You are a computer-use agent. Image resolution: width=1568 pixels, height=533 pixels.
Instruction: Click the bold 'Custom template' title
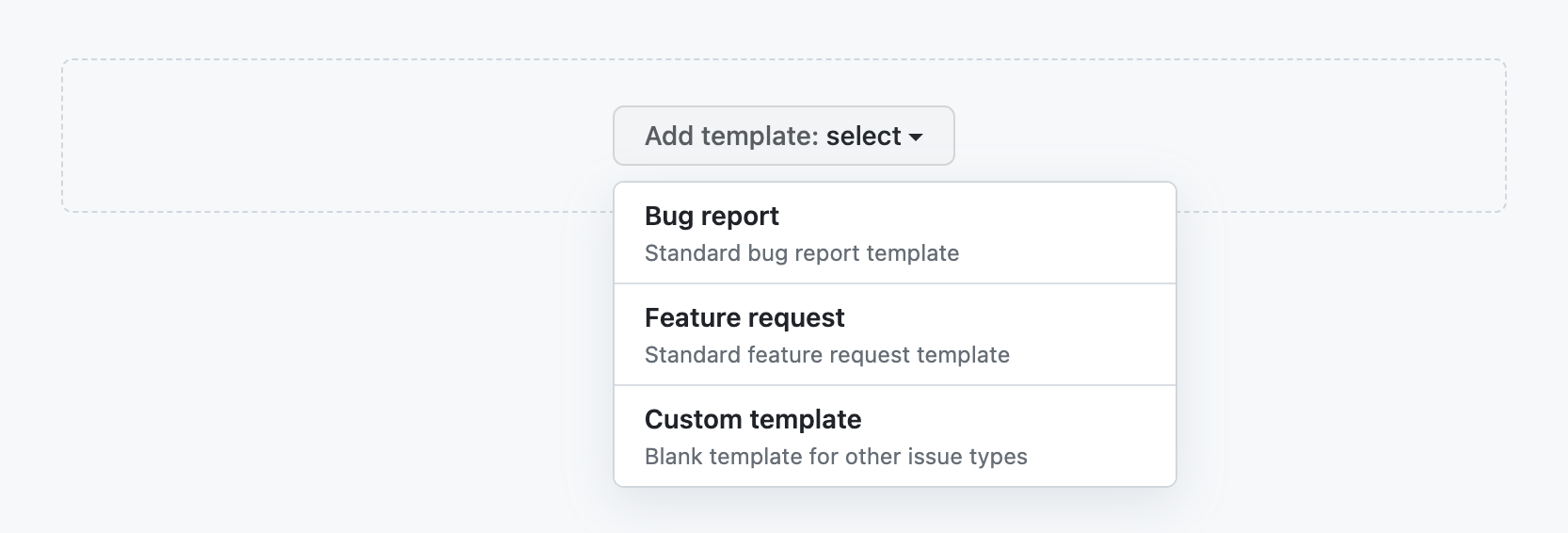[752, 419]
